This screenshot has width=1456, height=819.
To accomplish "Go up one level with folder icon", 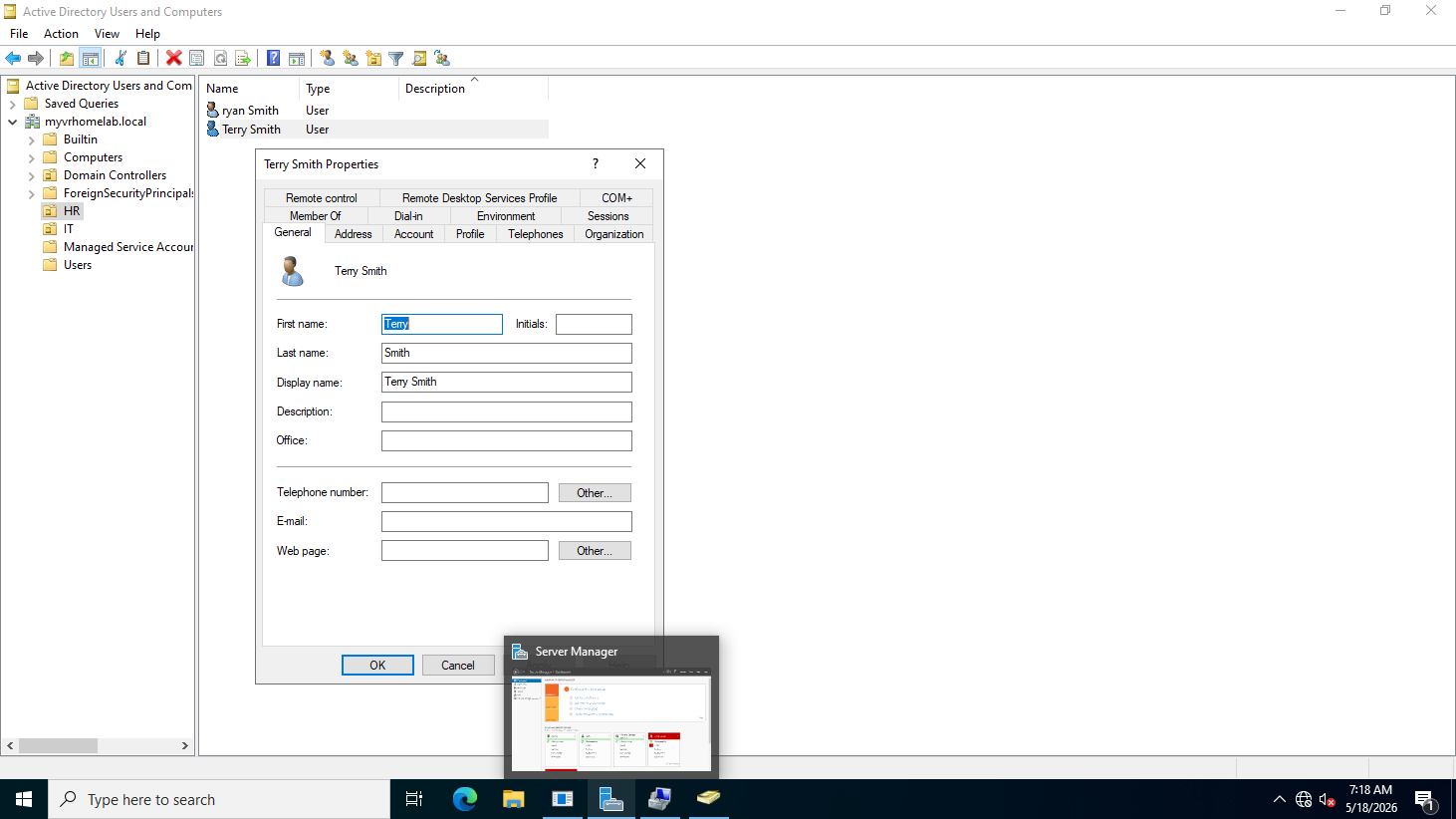I will pos(67,59).
